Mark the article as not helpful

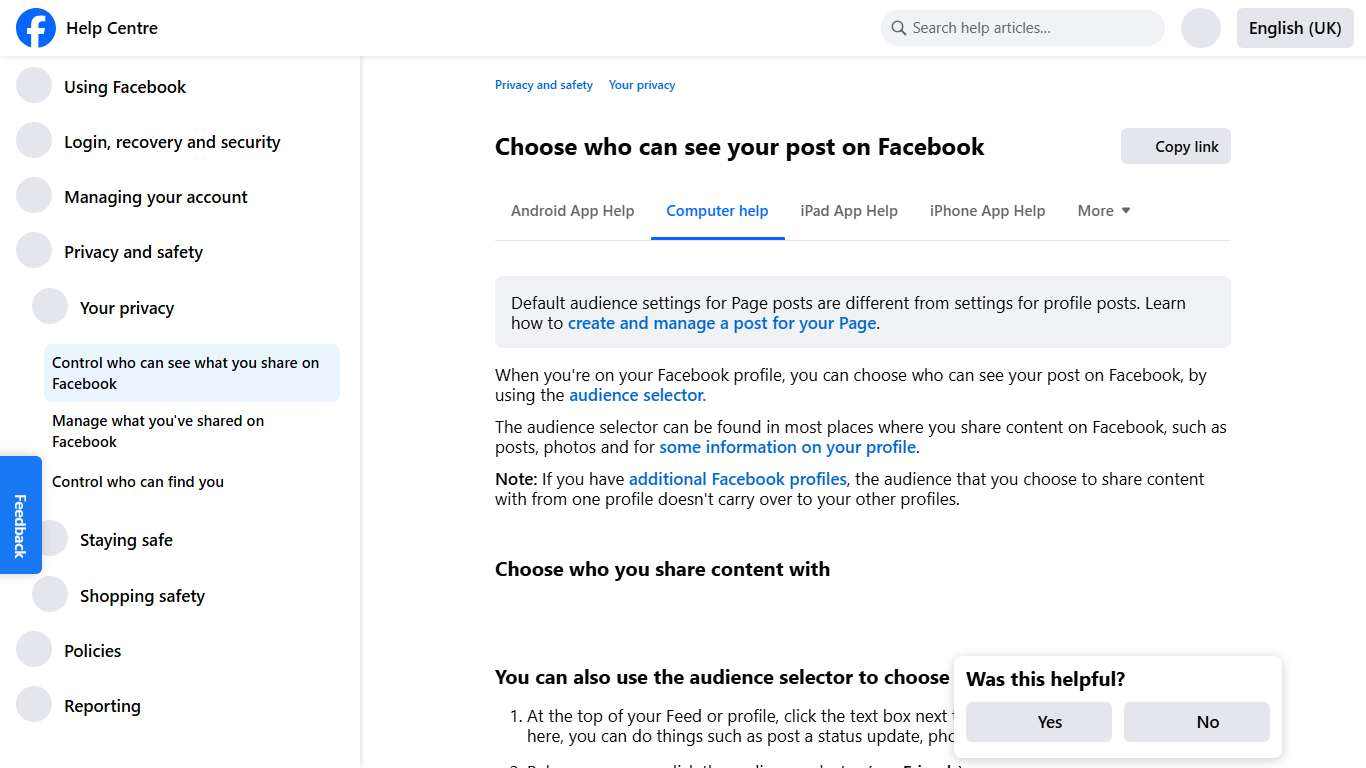pyautogui.click(x=1196, y=721)
